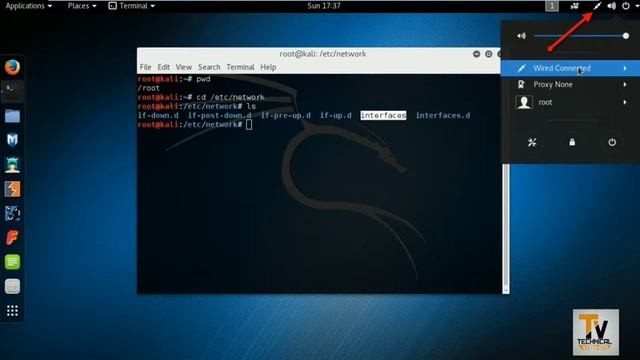Click the screen recorder icon in top bar
The image size is (640, 360).
click(575, 6)
